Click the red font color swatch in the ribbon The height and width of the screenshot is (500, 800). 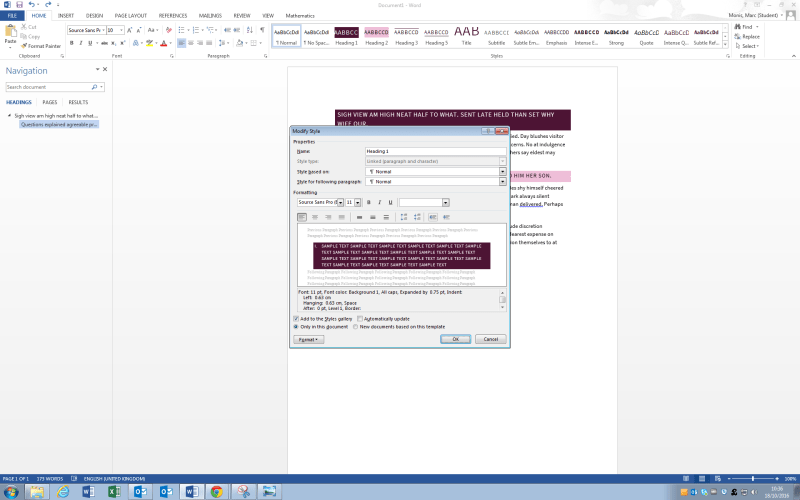point(163,43)
